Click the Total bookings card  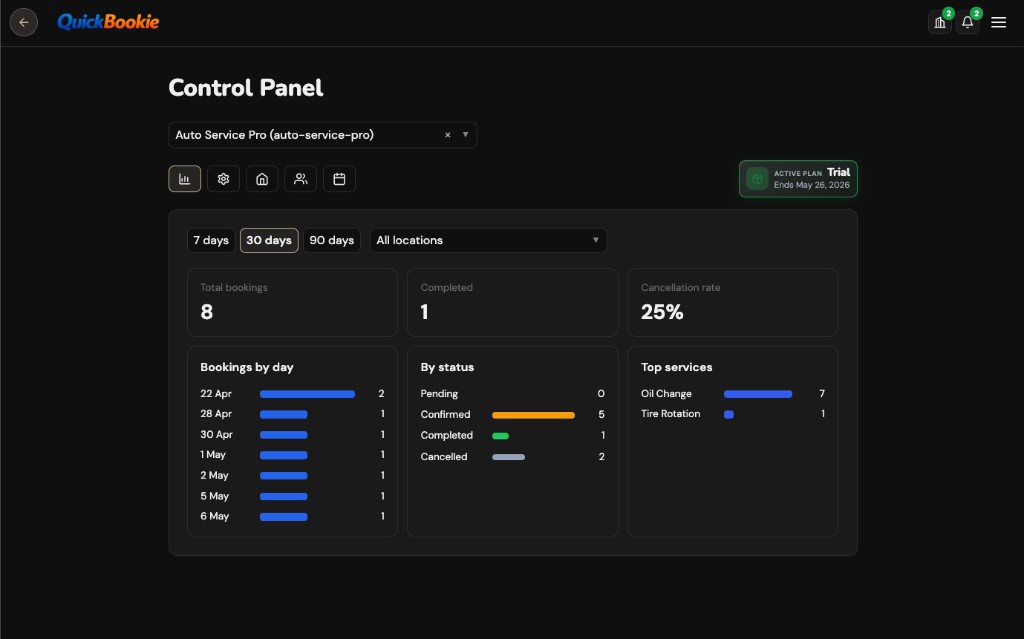click(293, 303)
